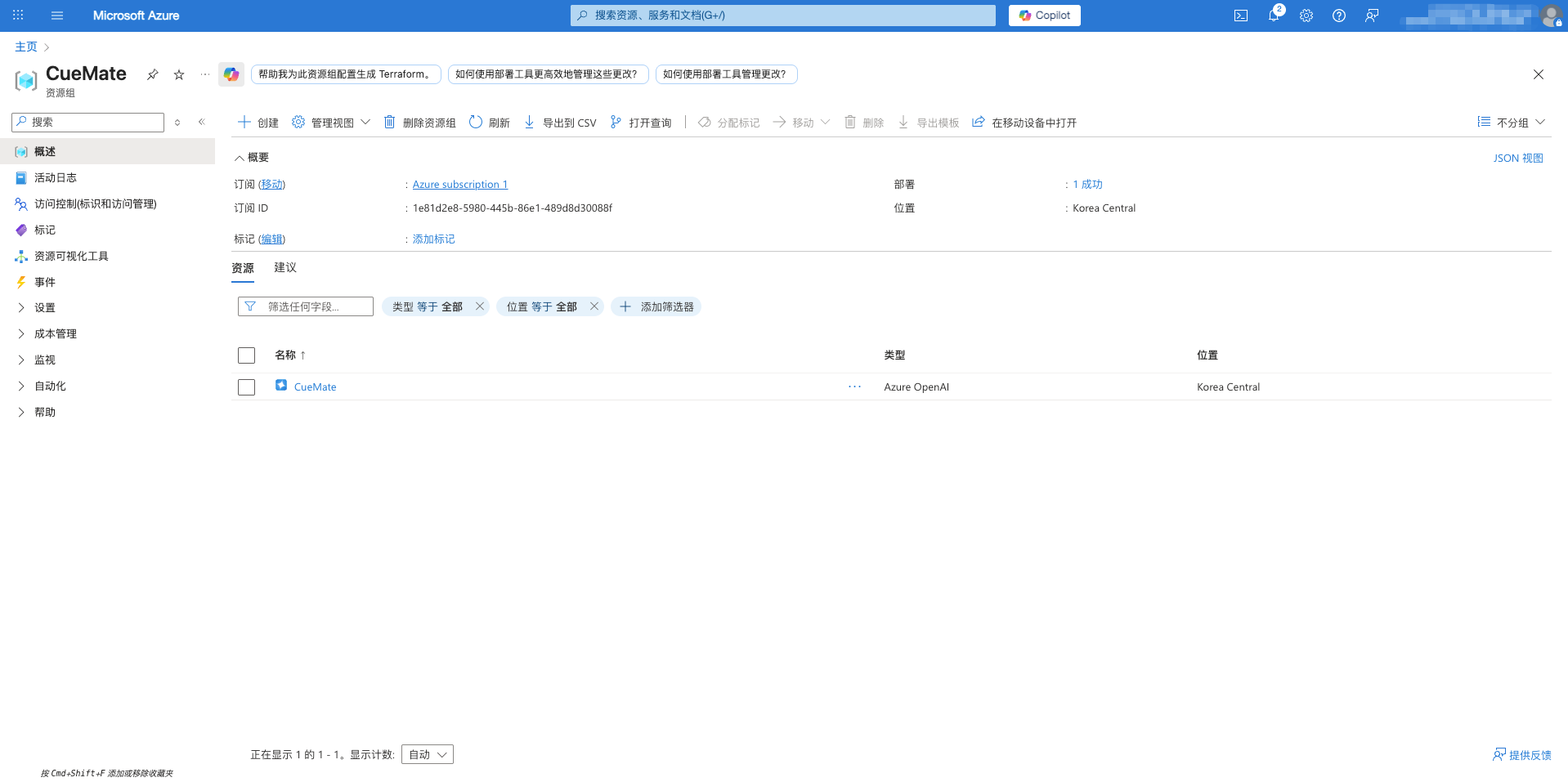Viewport: 1568px width, 782px height.
Task: Open the notifications bell with 2 alerts
Action: coord(1273,16)
